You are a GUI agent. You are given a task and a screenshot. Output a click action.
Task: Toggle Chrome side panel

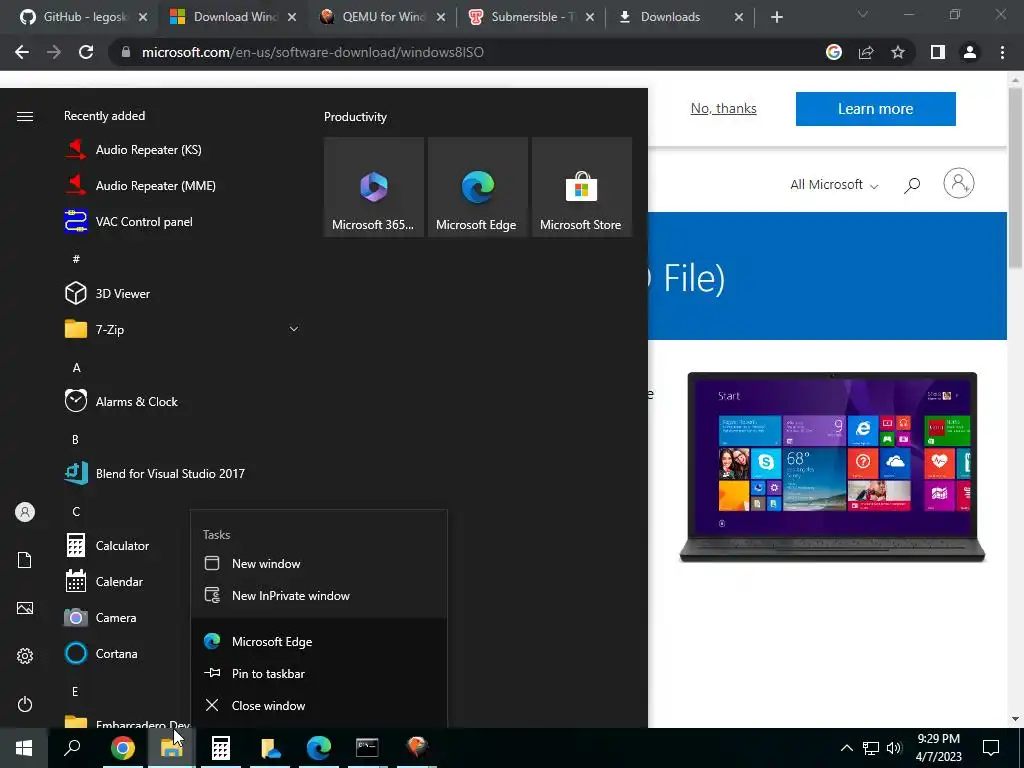pyautogui.click(x=938, y=52)
